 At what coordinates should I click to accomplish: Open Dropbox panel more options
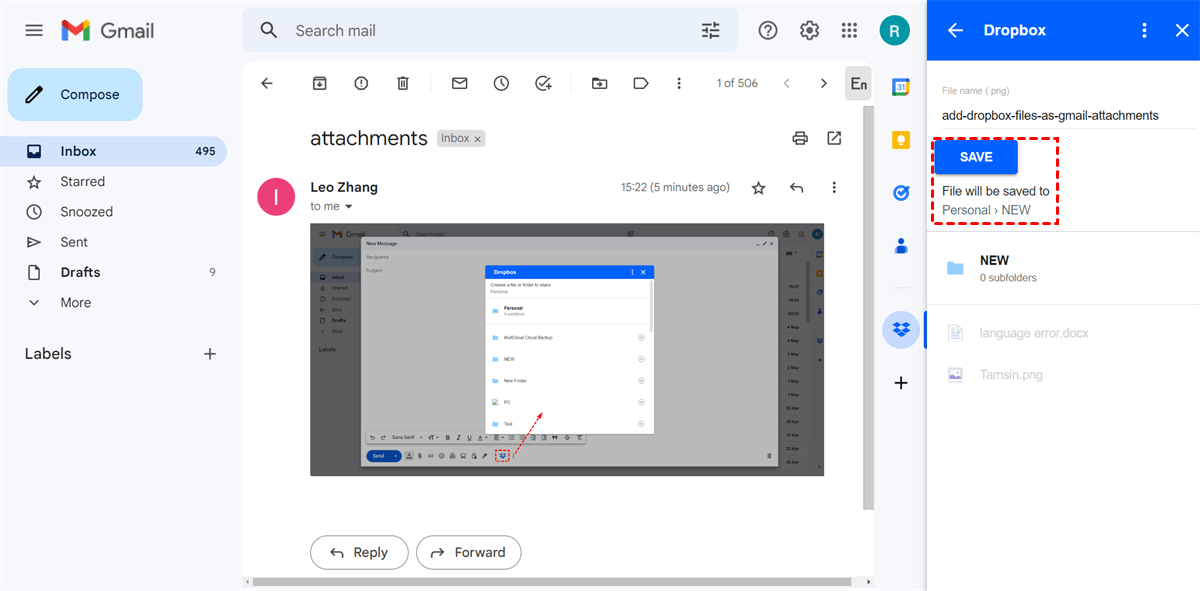[x=1145, y=30]
